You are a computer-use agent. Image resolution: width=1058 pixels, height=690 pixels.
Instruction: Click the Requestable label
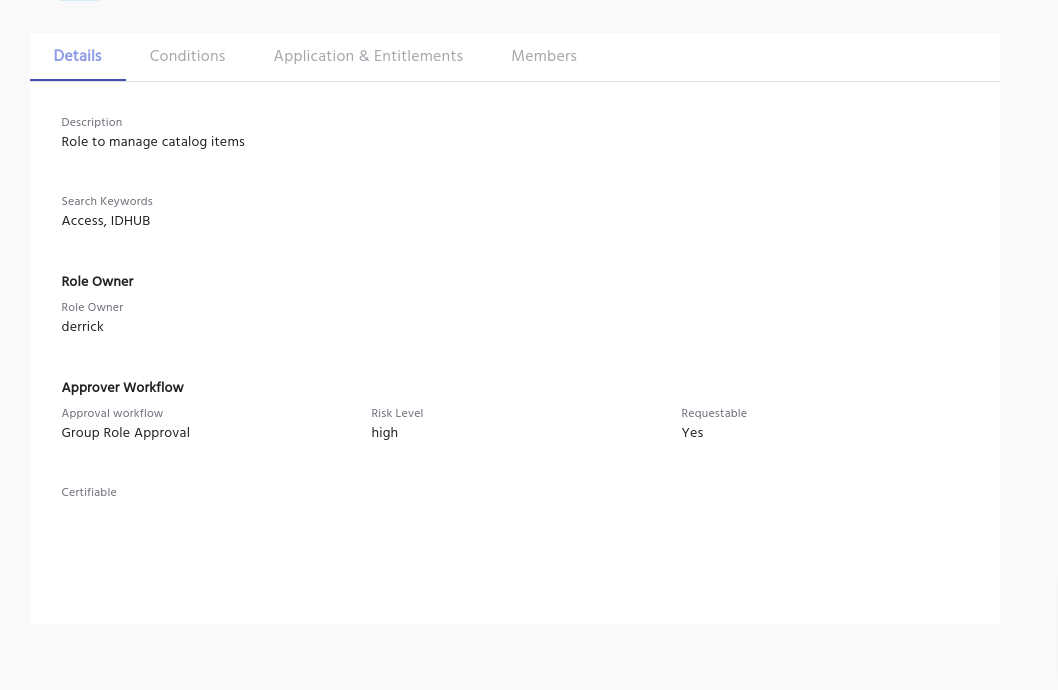pyautogui.click(x=714, y=413)
